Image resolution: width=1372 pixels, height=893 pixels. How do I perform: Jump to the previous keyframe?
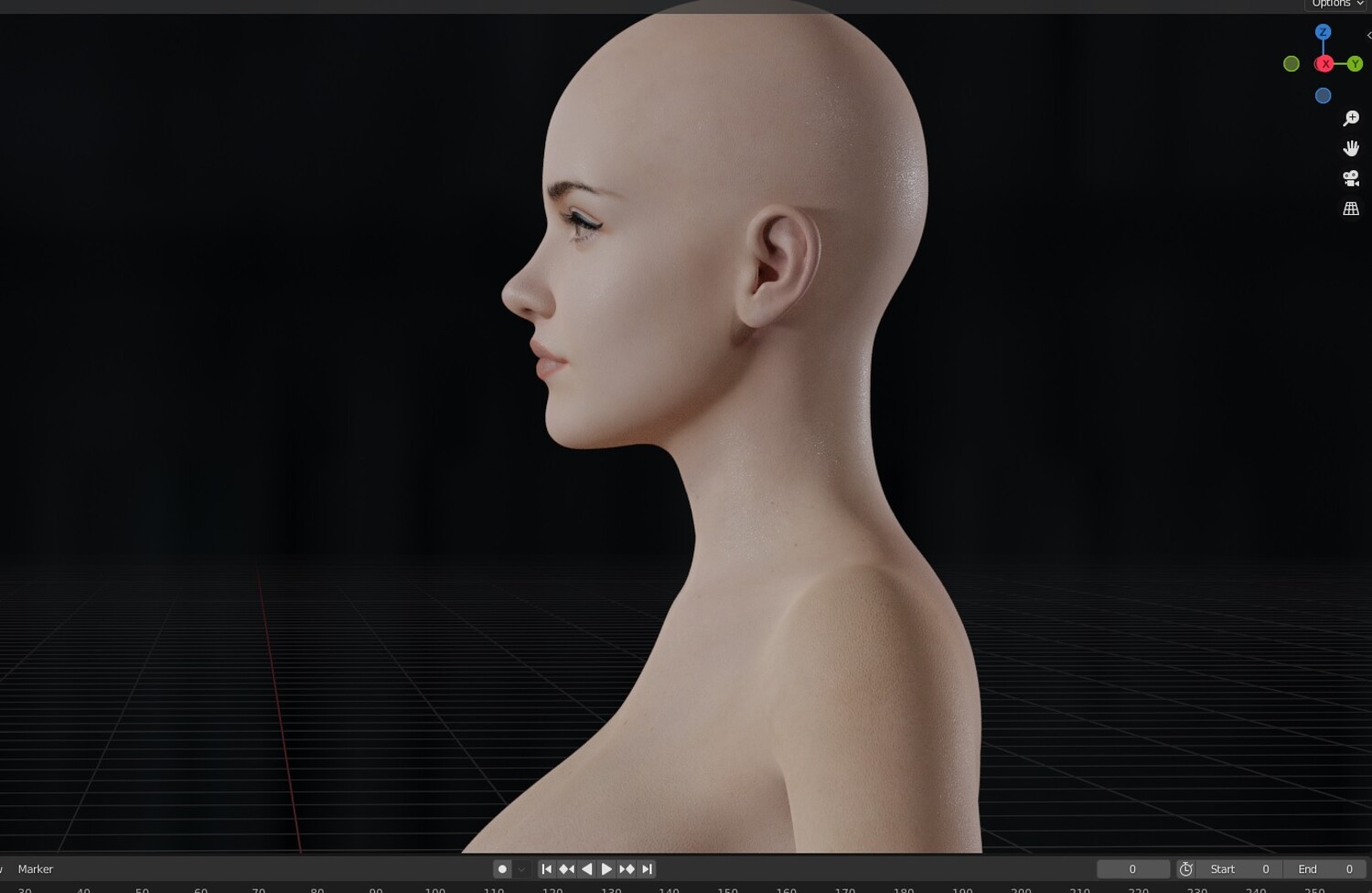(567, 869)
